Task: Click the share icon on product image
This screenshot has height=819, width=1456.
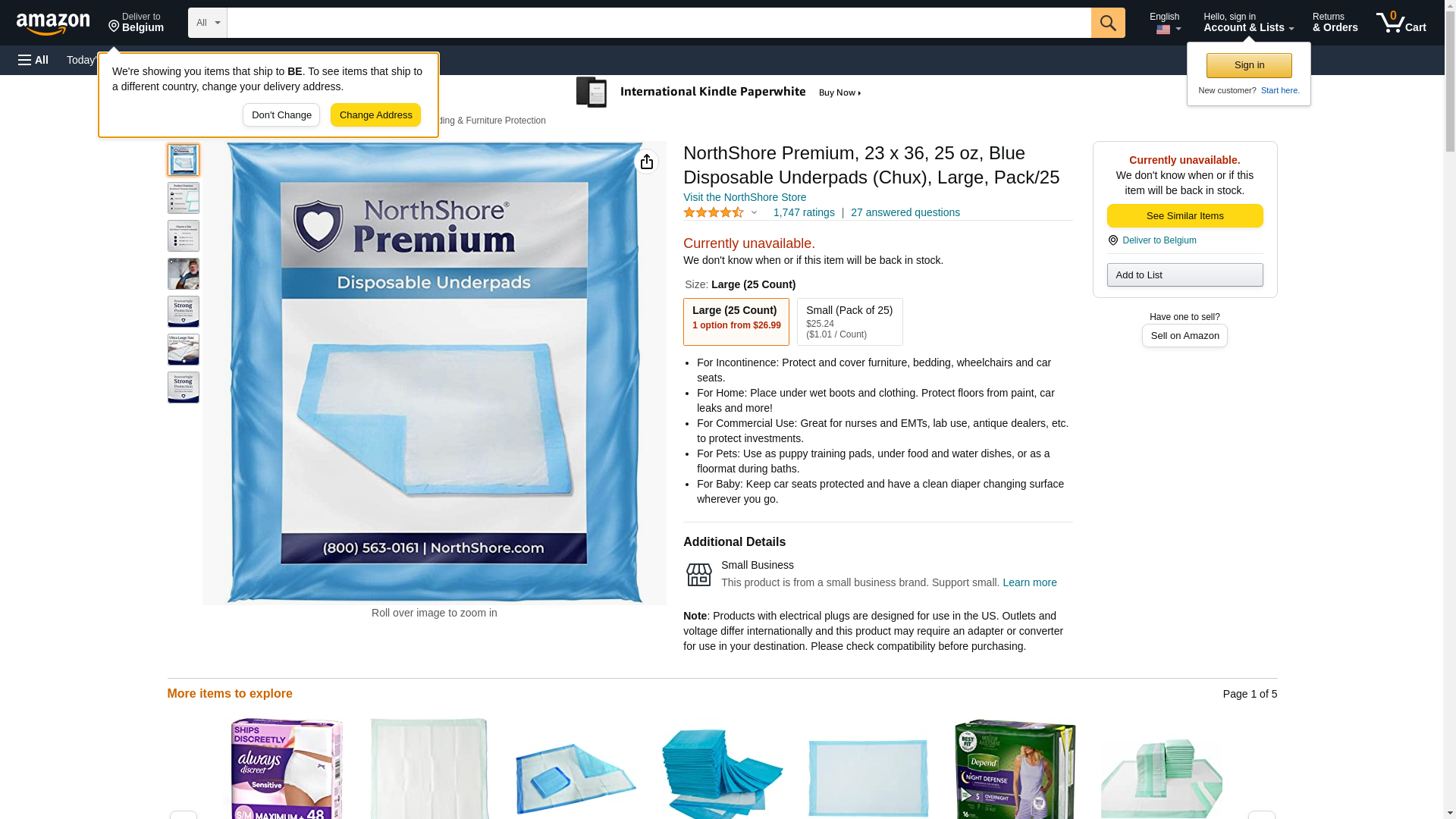Action: pyautogui.click(x=646, y=162)
